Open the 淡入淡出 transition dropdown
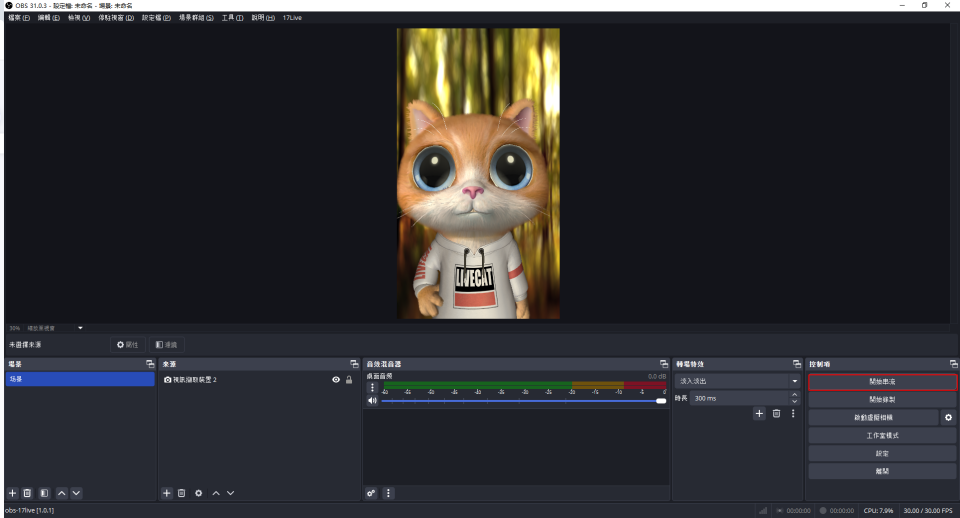960x518 pixels. [x=739, y=381]
